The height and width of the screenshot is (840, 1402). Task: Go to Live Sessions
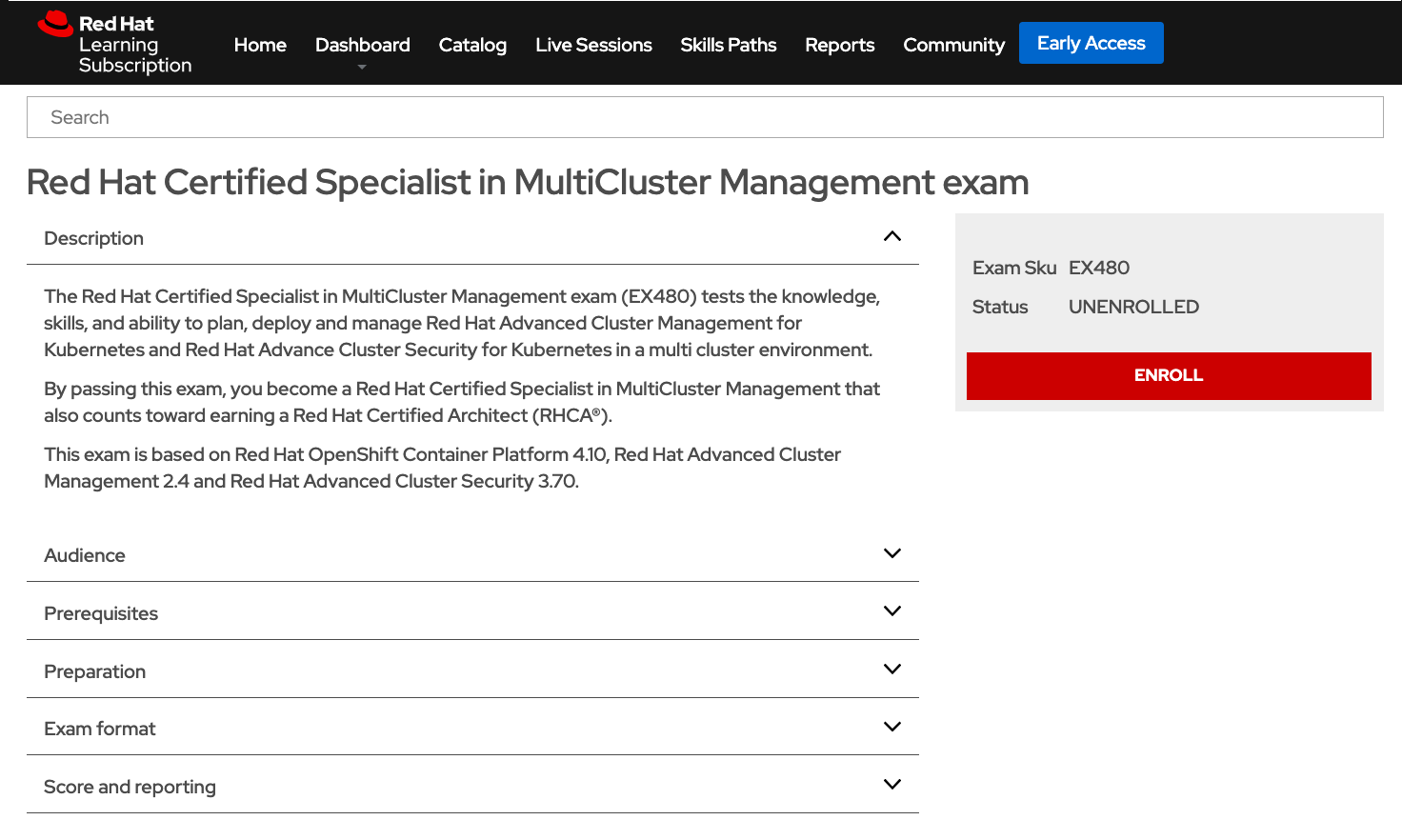point(593,45)
